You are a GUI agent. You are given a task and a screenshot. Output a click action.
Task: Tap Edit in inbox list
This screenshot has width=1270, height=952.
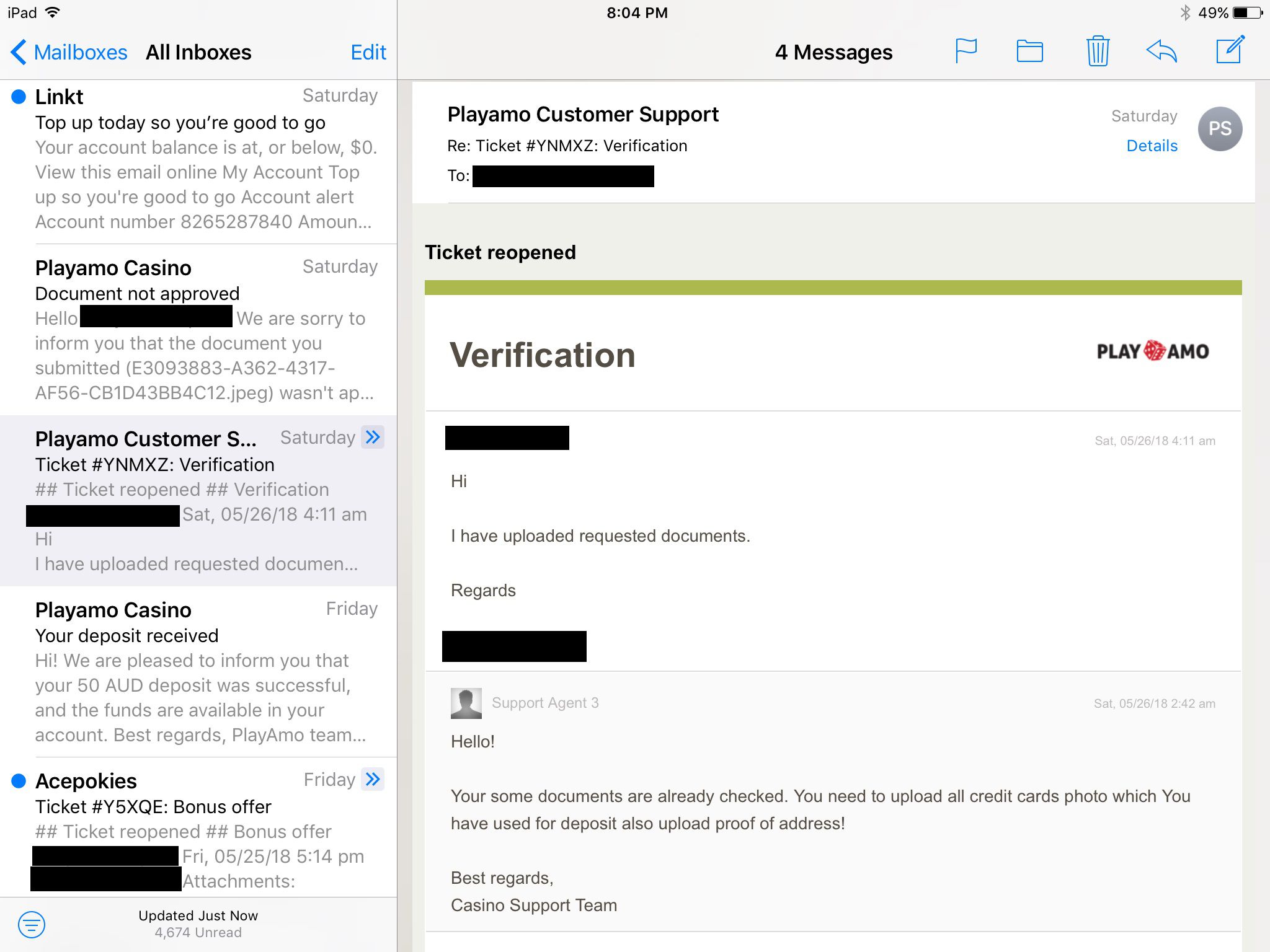coord(368,52)
